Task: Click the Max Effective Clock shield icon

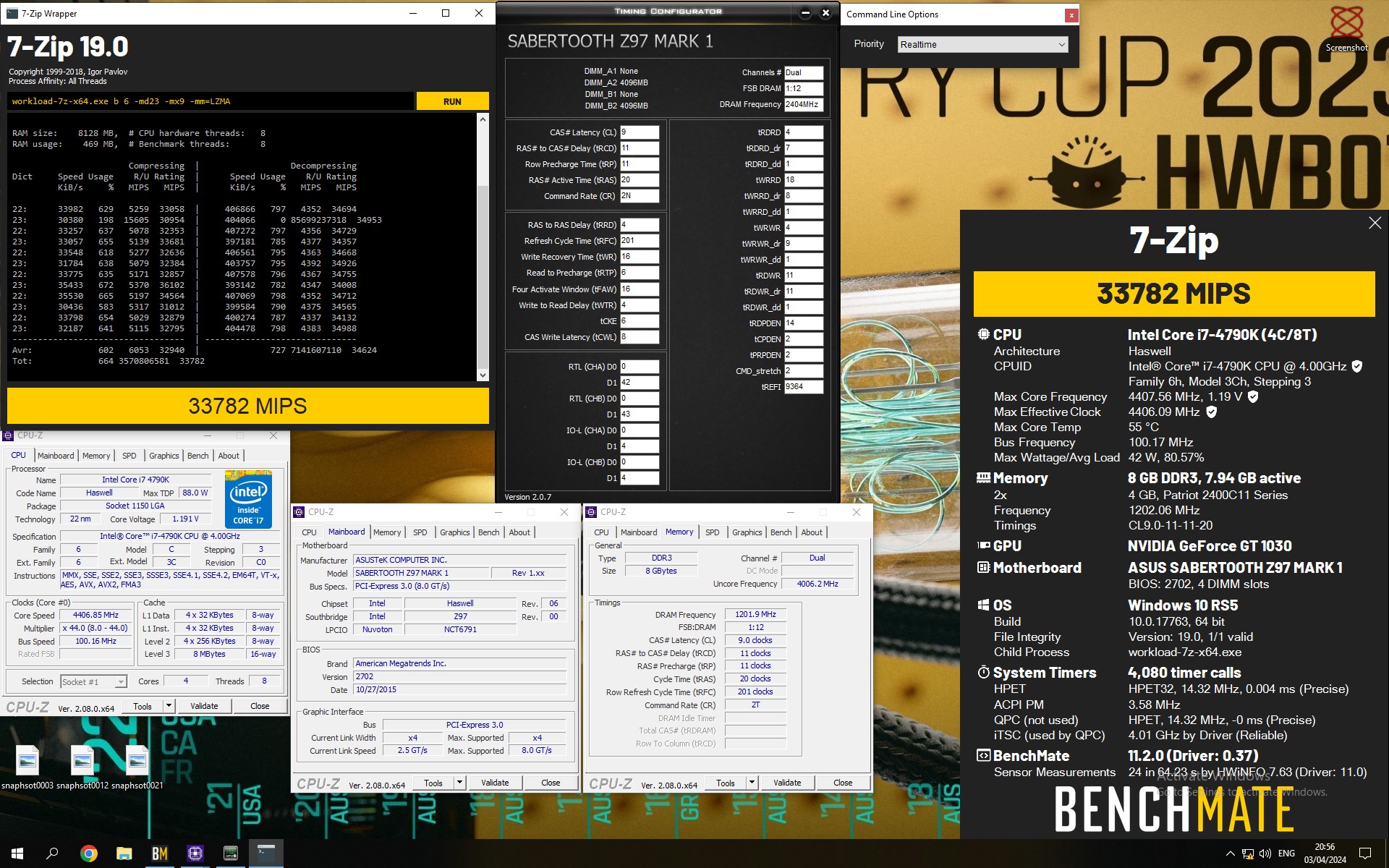Action: pyautogui.click(x=1212, y=412)
